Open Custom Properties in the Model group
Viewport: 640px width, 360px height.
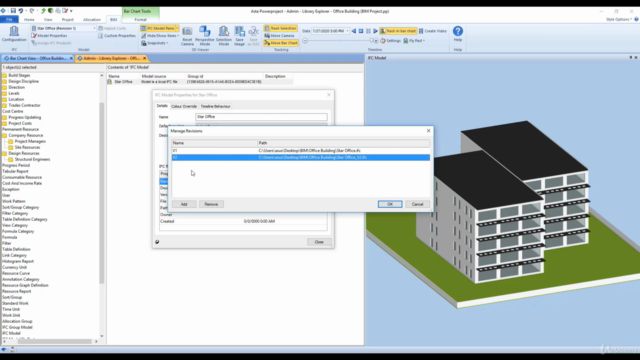[117, 36]
